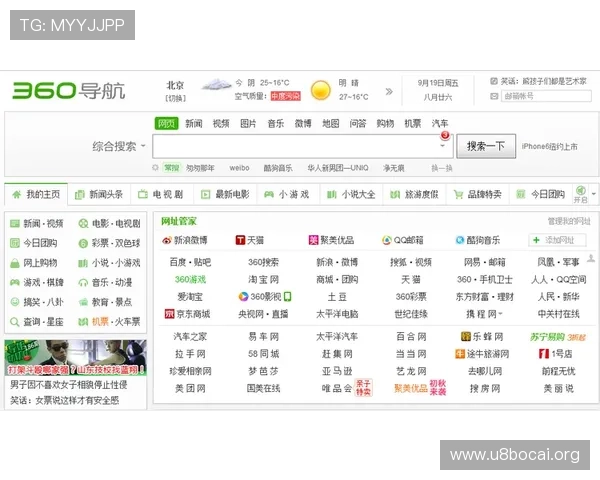Click the cloudy weather icon for today
600x480 pixels.
coord(217,84)
